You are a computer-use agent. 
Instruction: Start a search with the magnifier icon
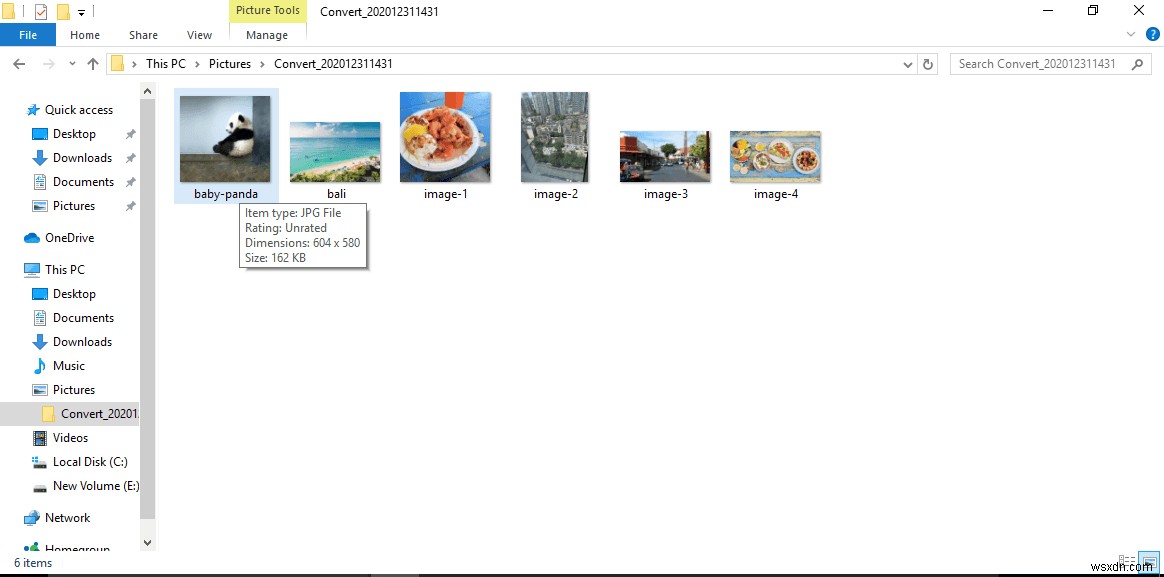pos(1137,63)
